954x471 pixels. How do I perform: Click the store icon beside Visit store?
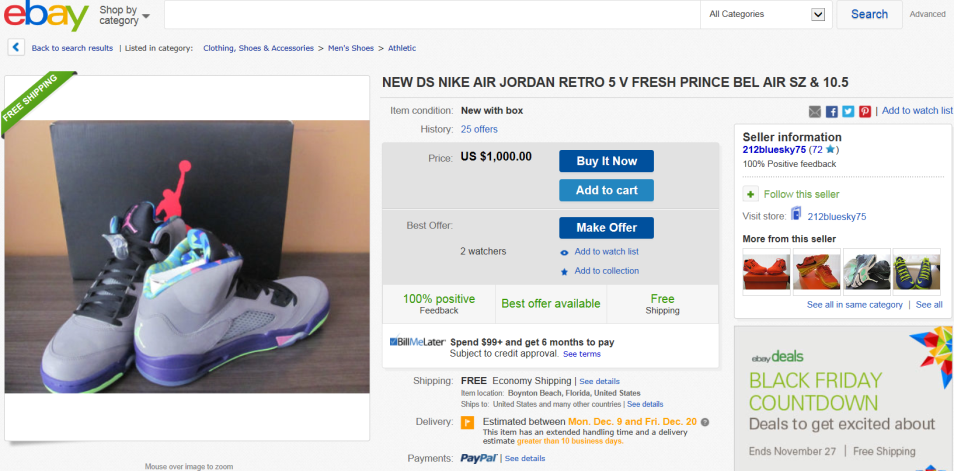coord(796,215)
